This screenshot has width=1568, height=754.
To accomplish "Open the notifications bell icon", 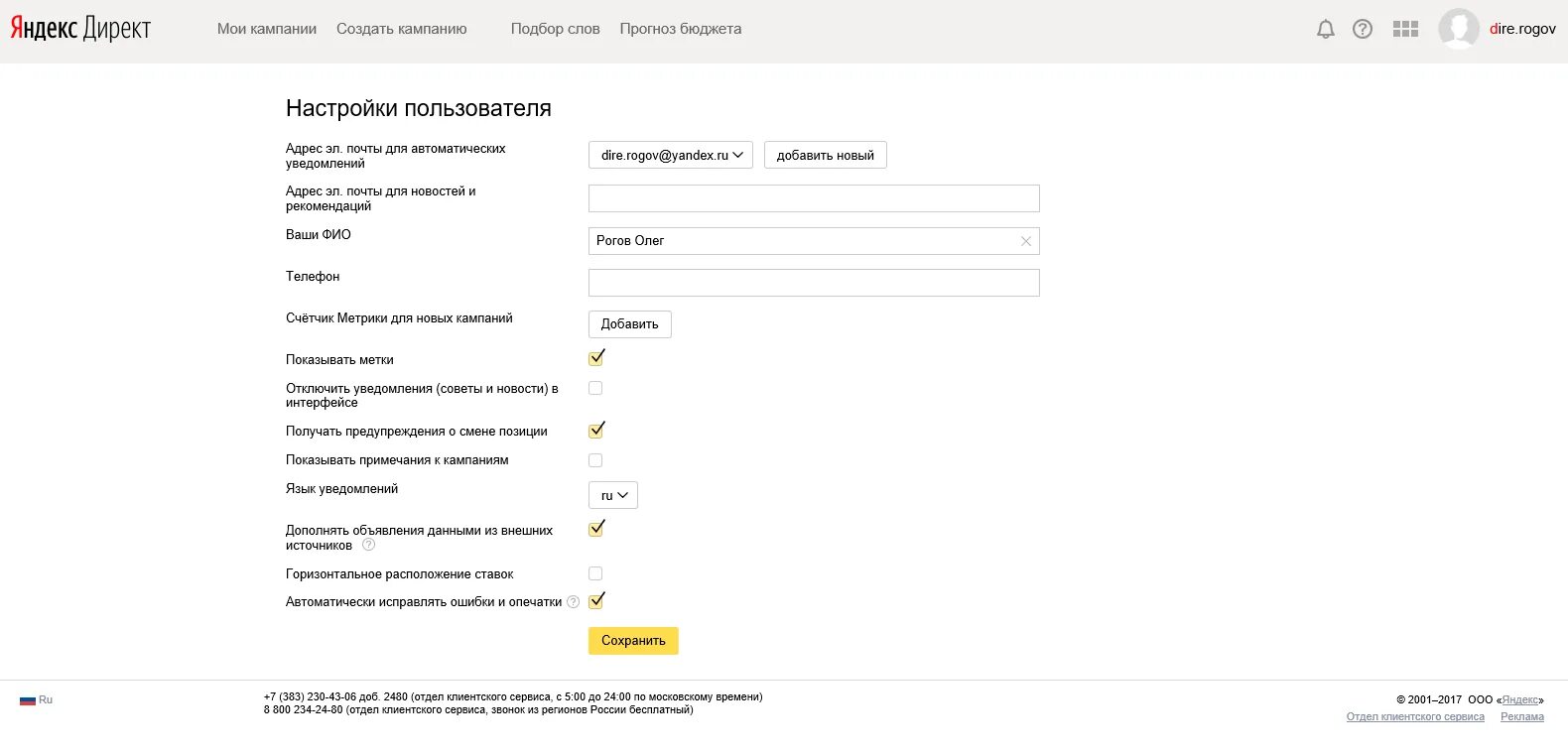I will (x=1325, y=30).
